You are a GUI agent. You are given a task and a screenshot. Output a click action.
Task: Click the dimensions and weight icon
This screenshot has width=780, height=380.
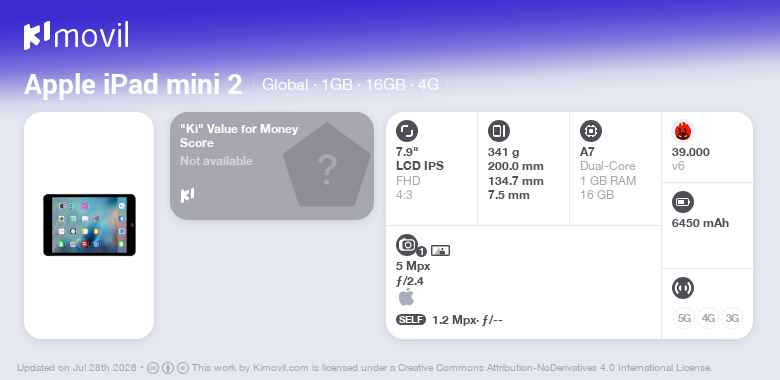498,131
